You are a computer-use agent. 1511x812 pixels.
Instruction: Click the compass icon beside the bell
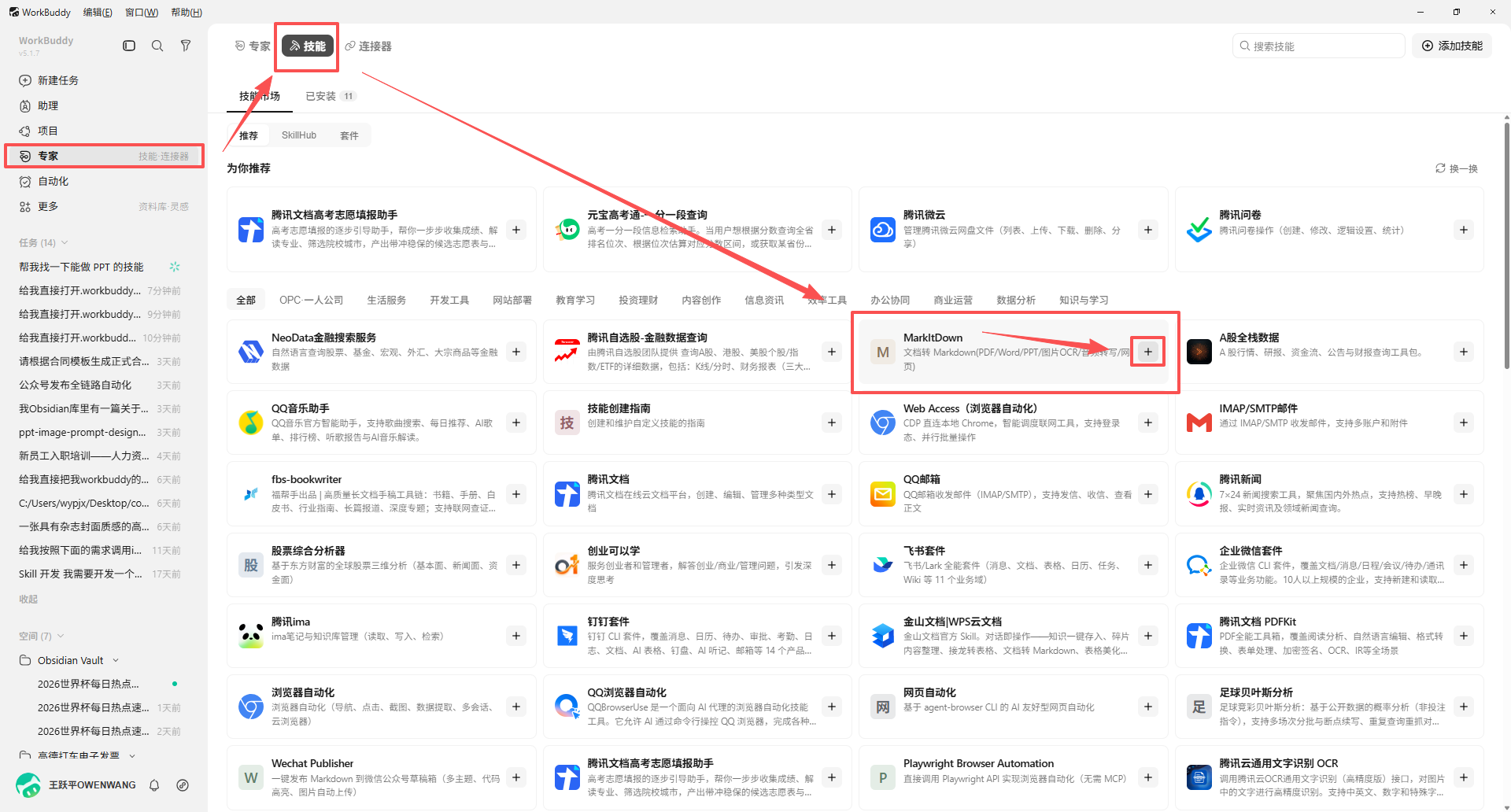click(x=183, y=784)
